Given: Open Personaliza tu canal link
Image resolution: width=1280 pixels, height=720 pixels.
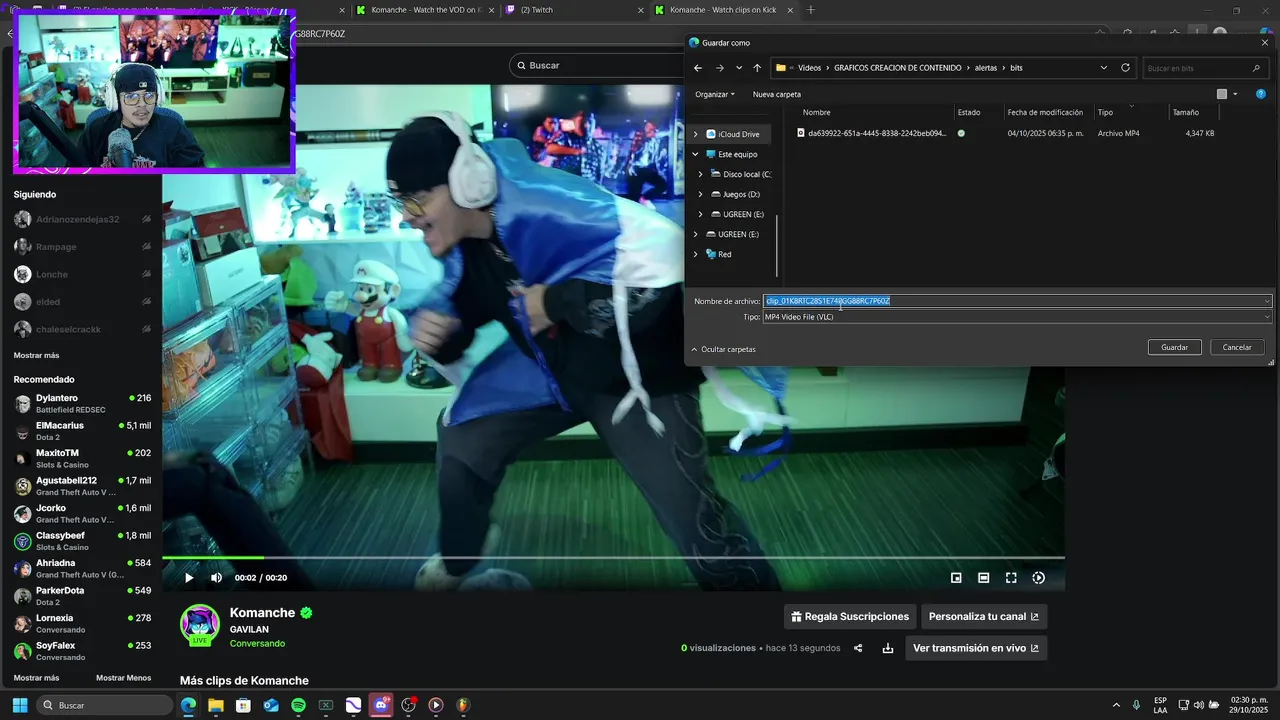Looking at the screenshot, I should coord(983,616).
